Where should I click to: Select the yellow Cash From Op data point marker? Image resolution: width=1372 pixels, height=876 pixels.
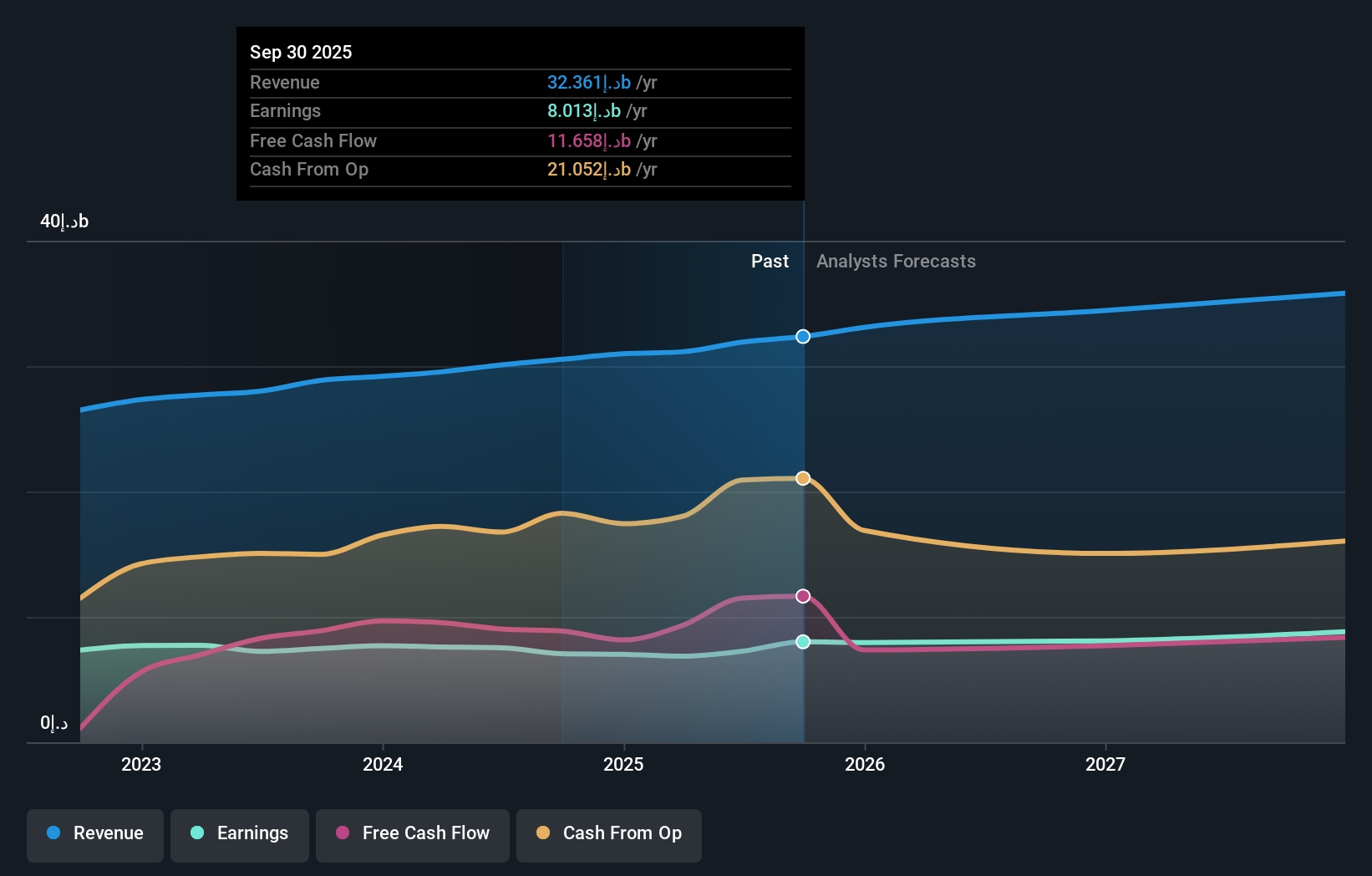click(x=803, y=477)
